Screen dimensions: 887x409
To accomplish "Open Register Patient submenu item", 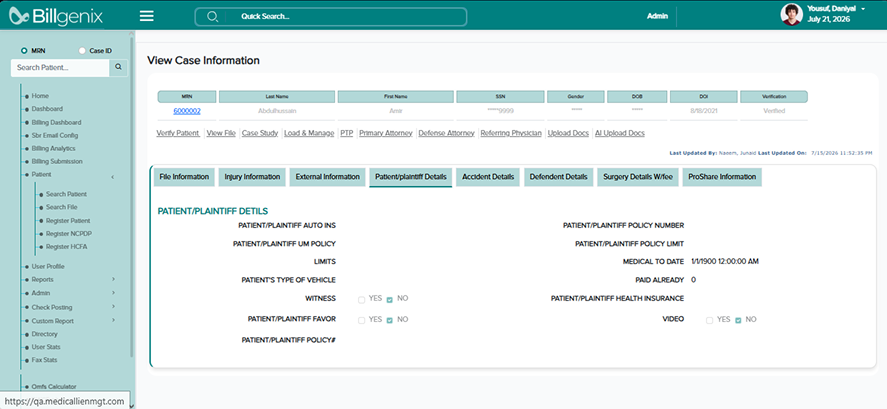I will (x=68, y=221).
